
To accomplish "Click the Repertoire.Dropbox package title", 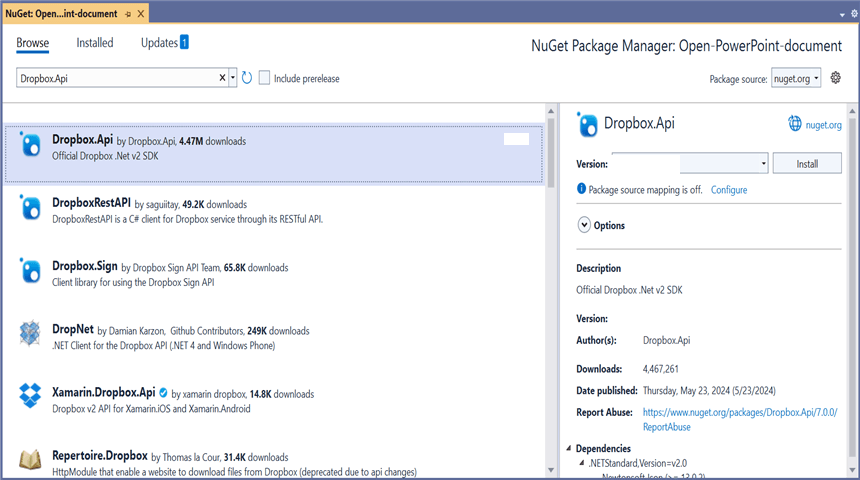I will click(x=100, y=455).
